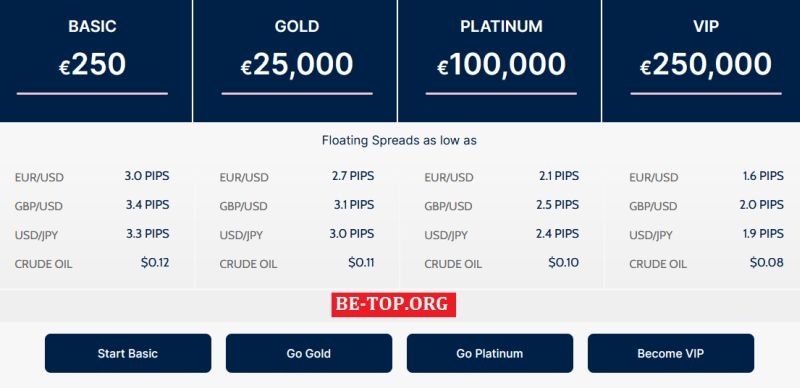This screenshot has height=388, width=800.
Task: Click the Gold column CRUDE OIL label
Action: click(x=248, y=264)
